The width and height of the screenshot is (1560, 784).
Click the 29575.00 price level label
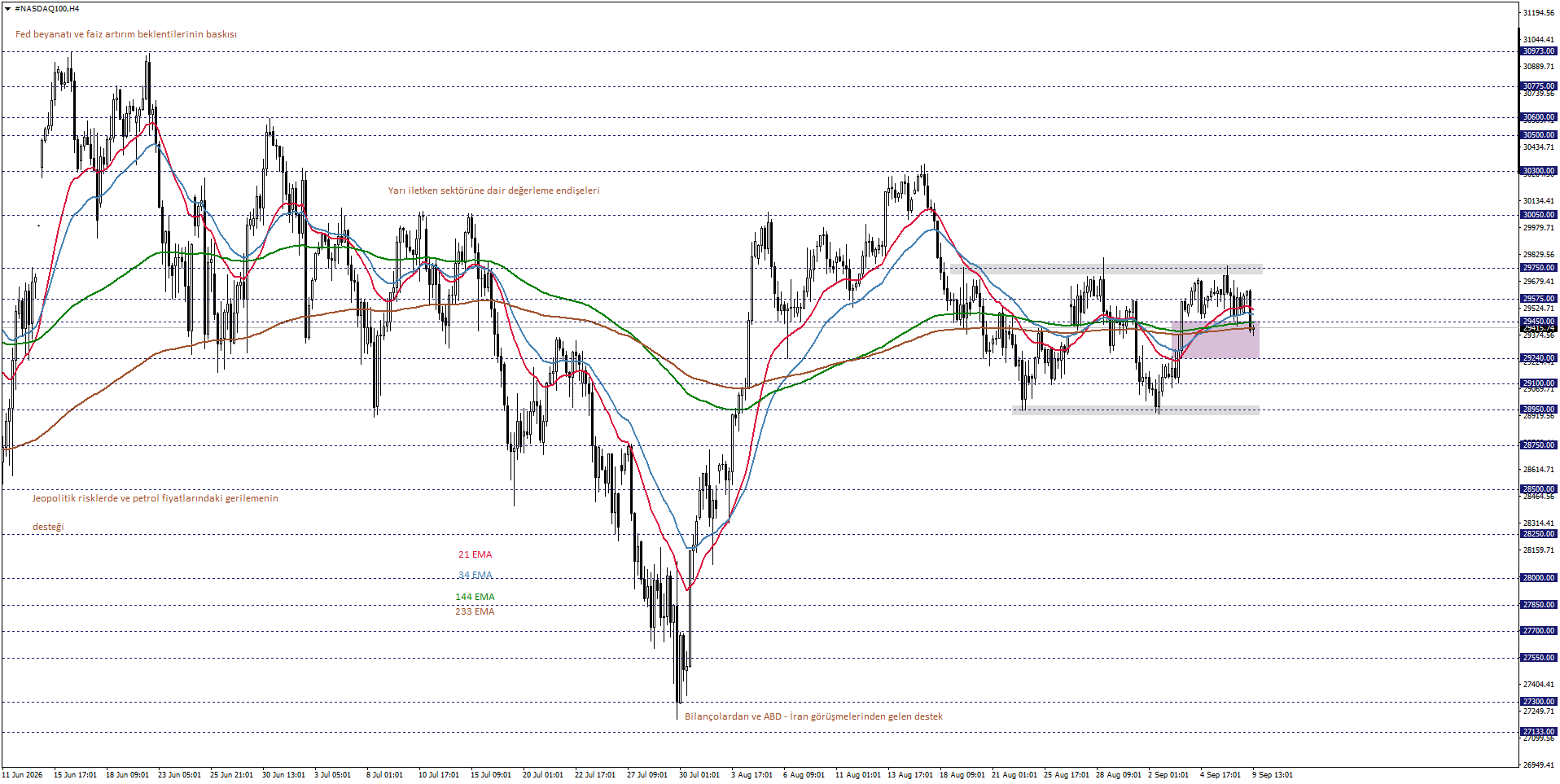(x=1539, y=299)
